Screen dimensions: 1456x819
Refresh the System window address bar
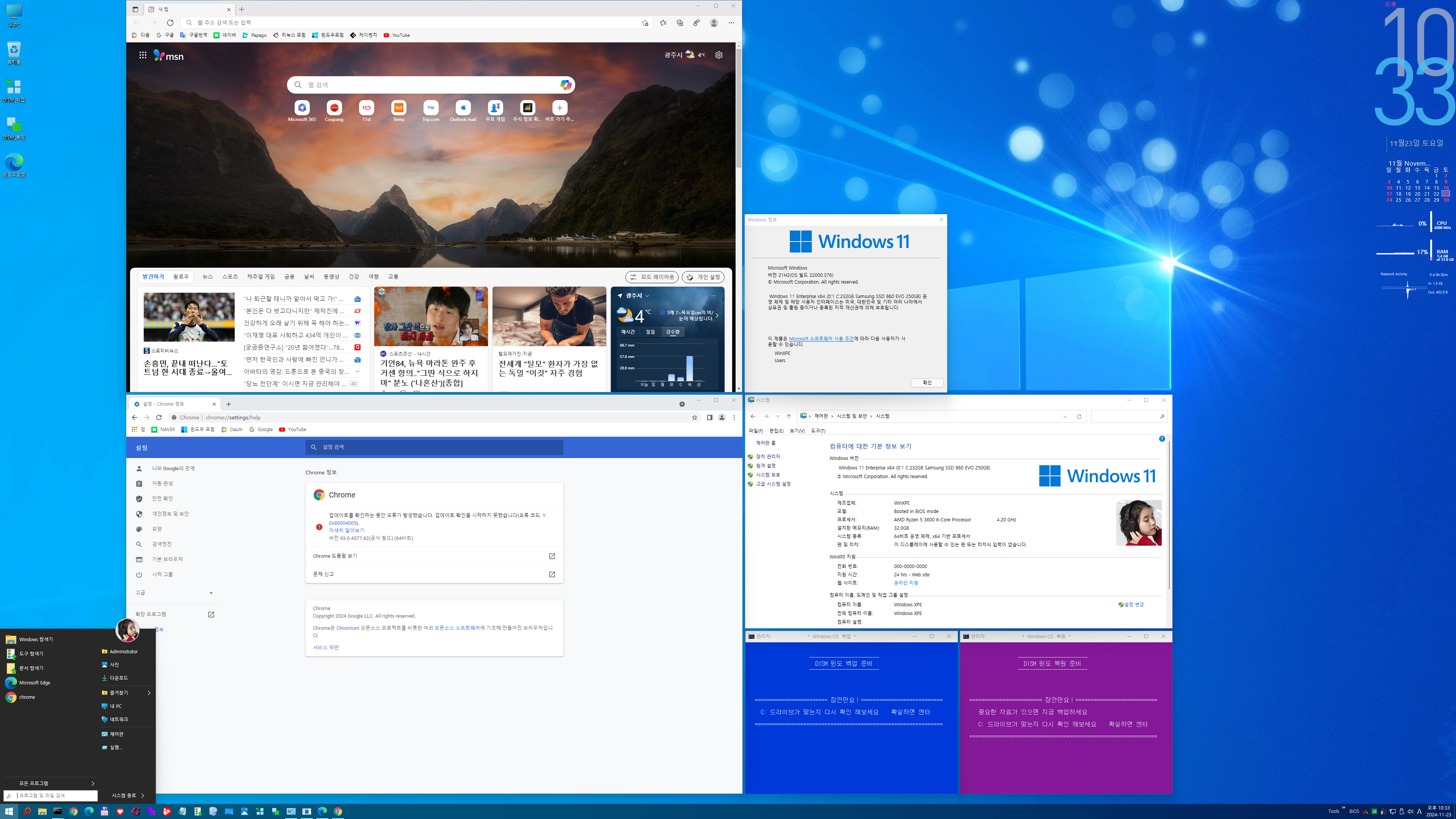click(1079, 417)
